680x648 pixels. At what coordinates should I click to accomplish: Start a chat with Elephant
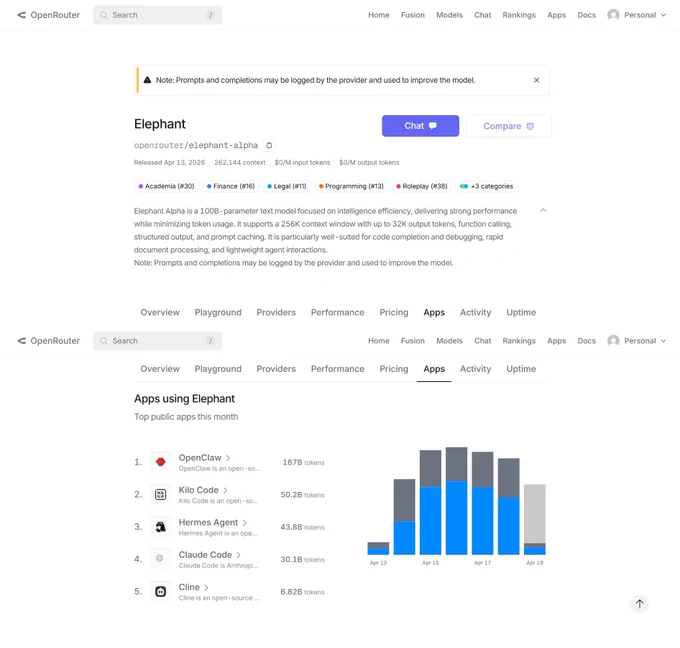[x=420, y=126]
